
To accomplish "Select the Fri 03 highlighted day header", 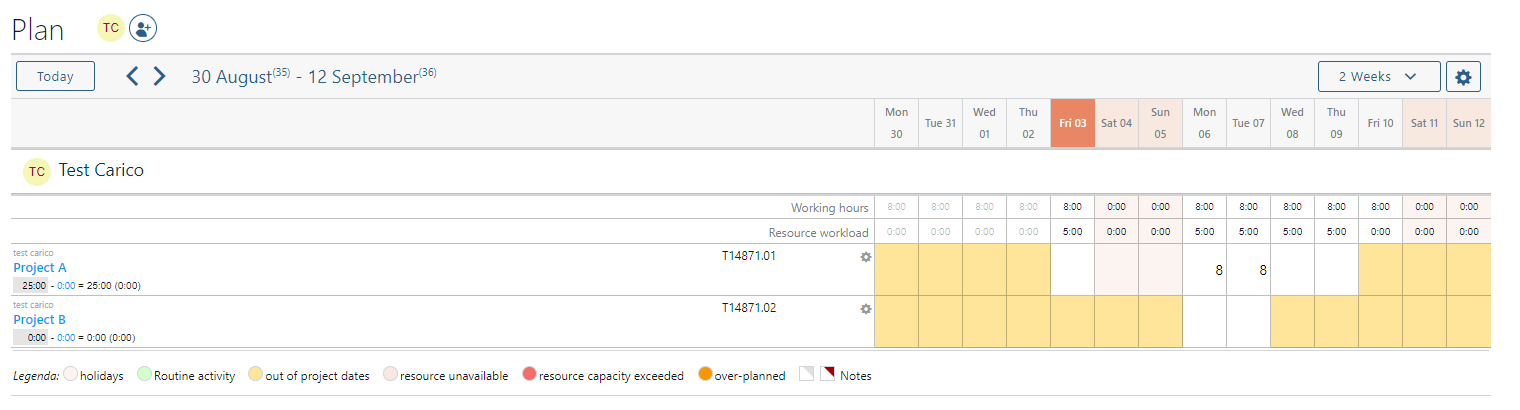I will point(1072,123).
